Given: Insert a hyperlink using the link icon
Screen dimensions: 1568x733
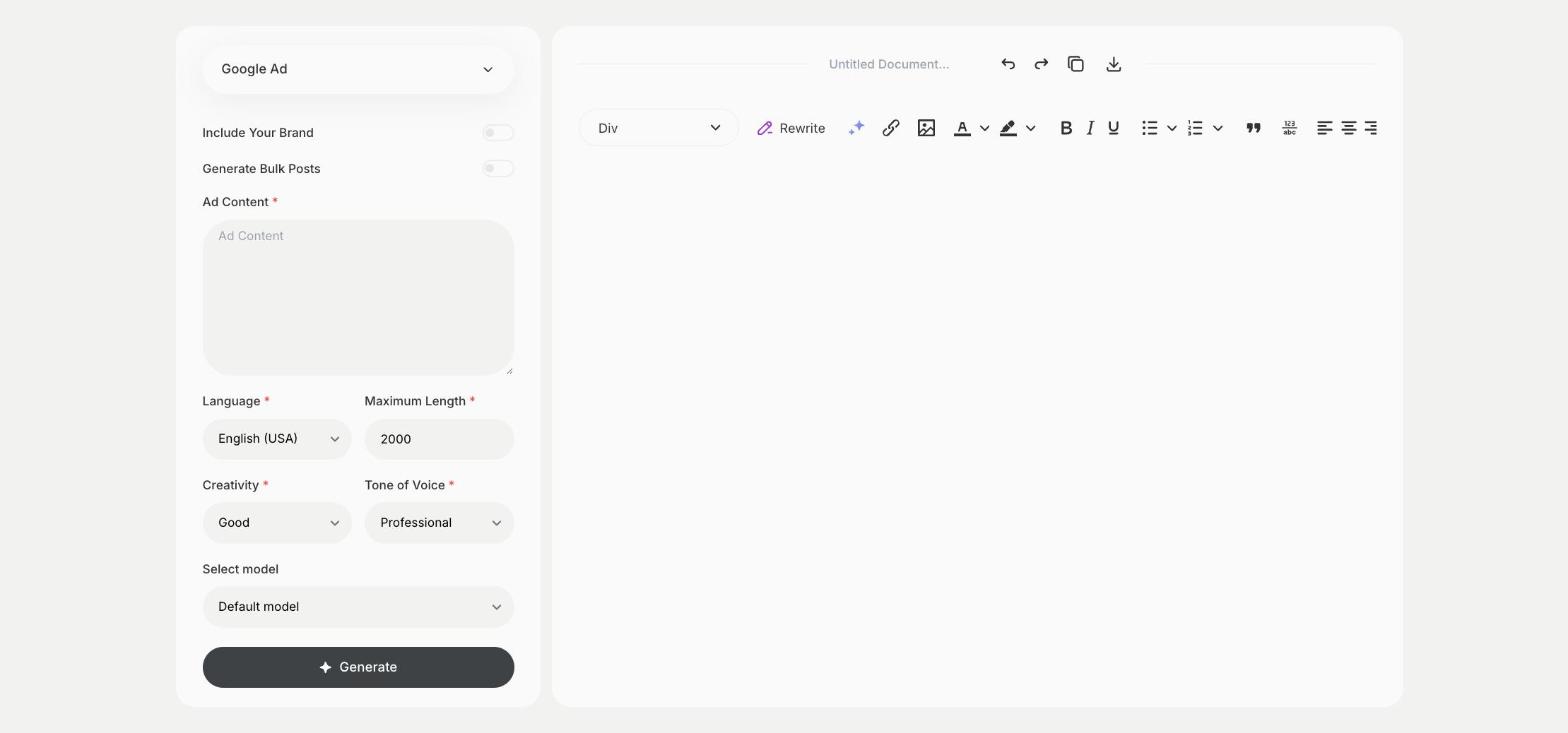Looking at the screenshot, I should [x=891, y=128].
